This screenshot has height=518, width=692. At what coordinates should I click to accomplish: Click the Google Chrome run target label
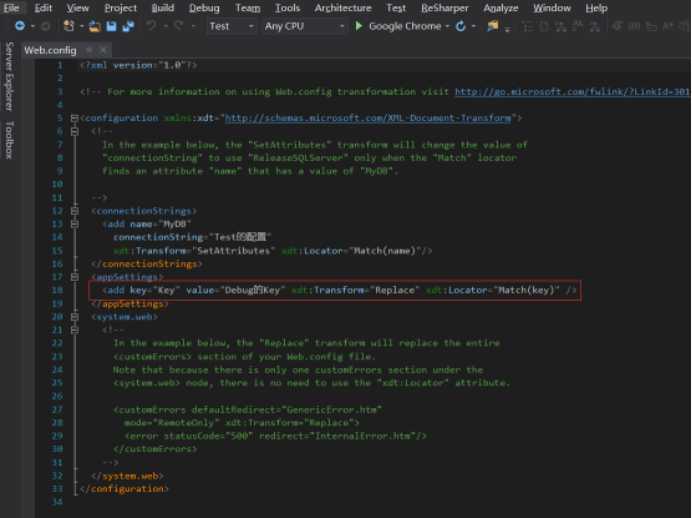coord(405,26)
